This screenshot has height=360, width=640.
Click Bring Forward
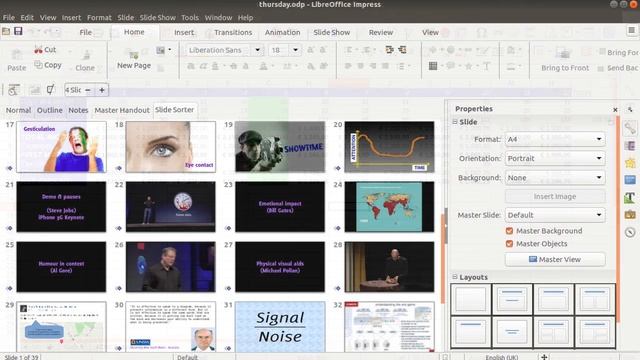[618, 52]
